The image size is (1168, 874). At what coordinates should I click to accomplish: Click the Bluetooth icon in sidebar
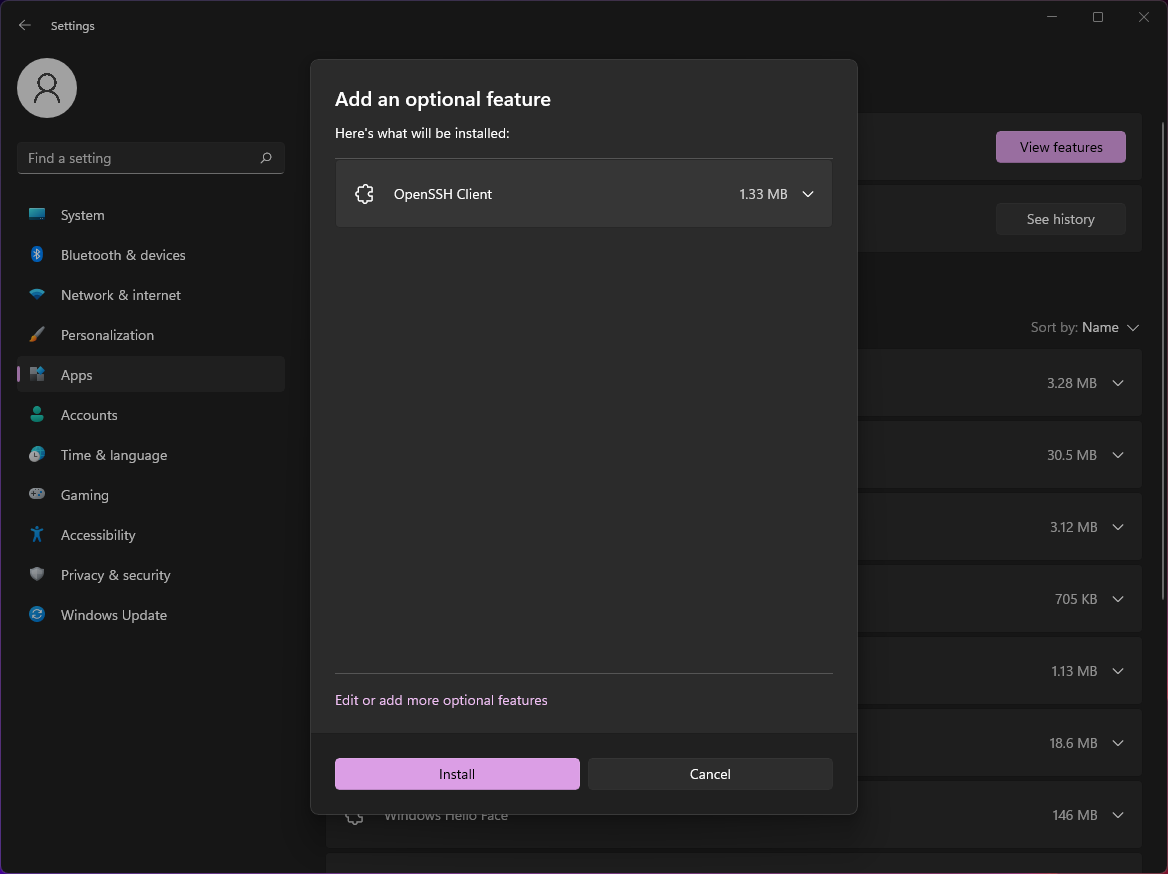point(36,255)
